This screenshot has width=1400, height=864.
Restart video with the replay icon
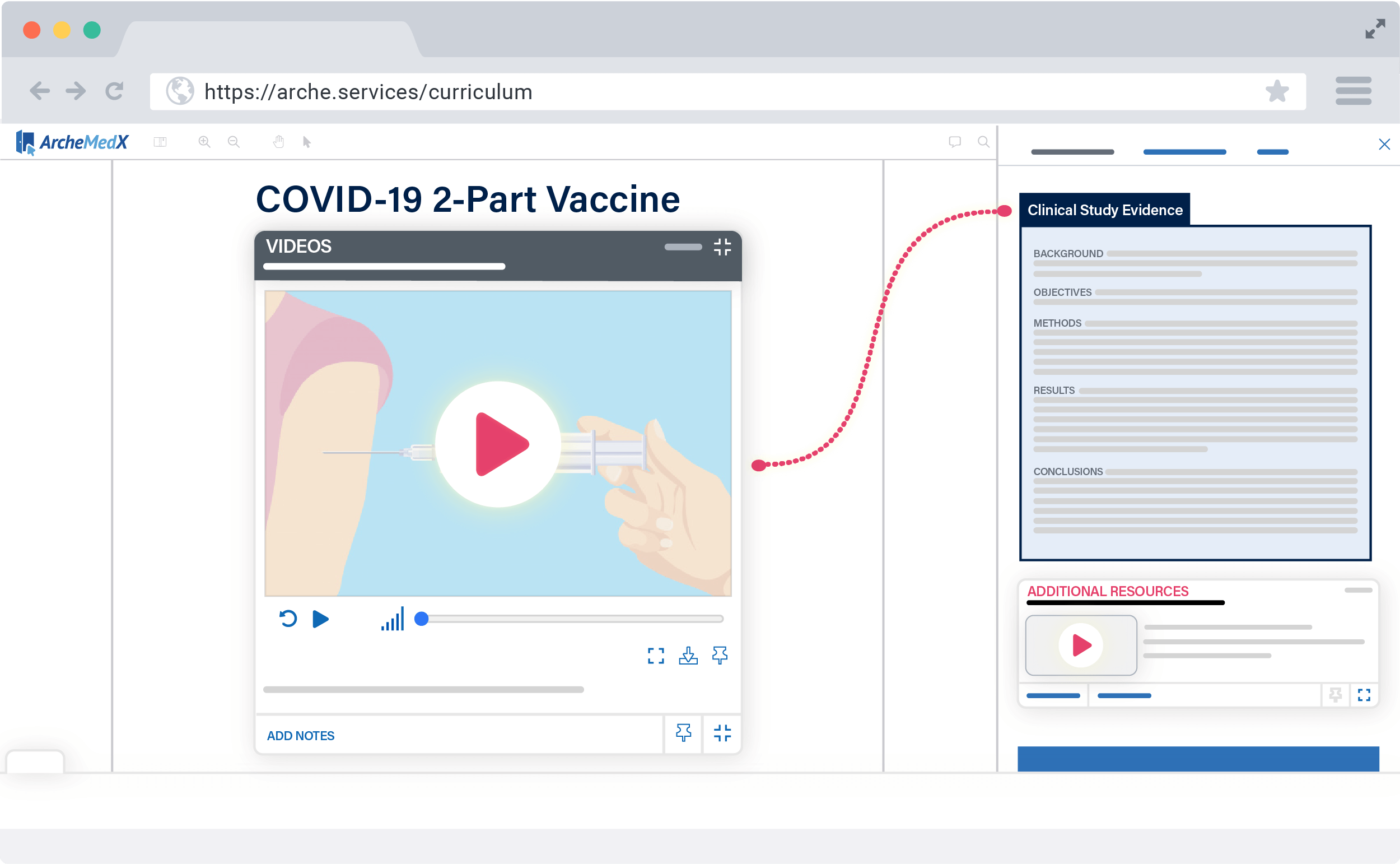288,619
